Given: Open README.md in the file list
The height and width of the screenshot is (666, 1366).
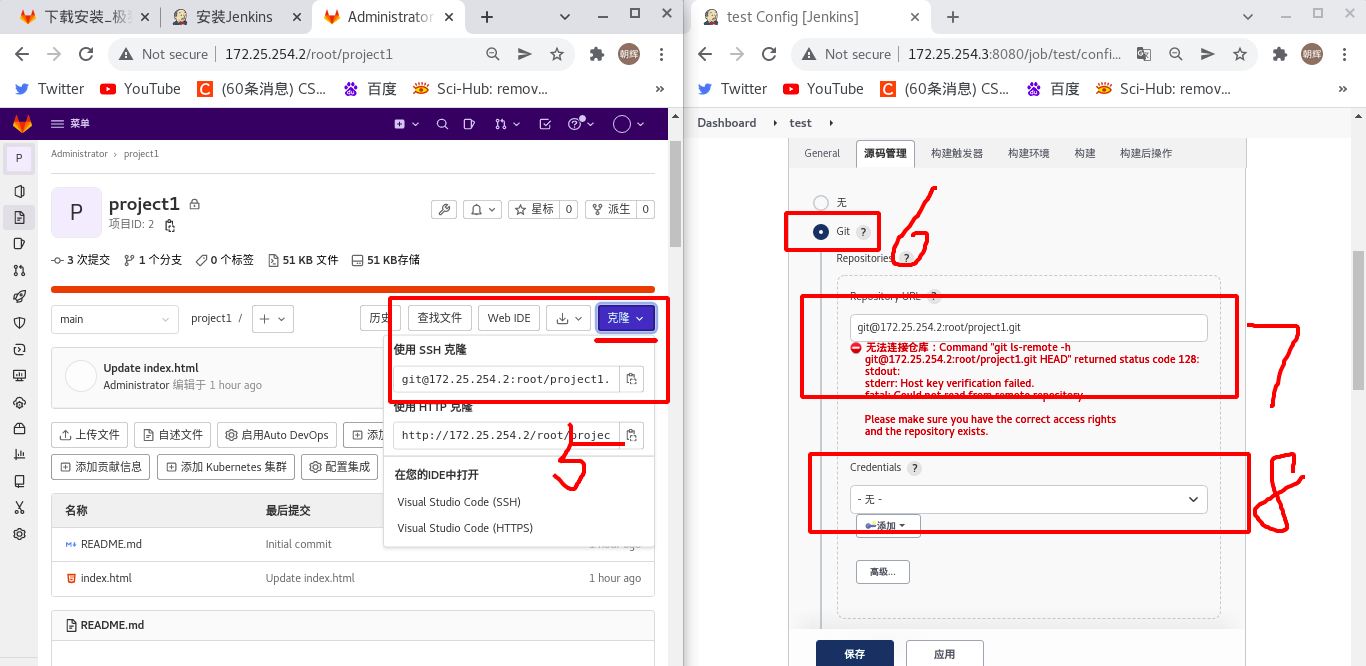Looking at the screenshot, I should [111, 545].
